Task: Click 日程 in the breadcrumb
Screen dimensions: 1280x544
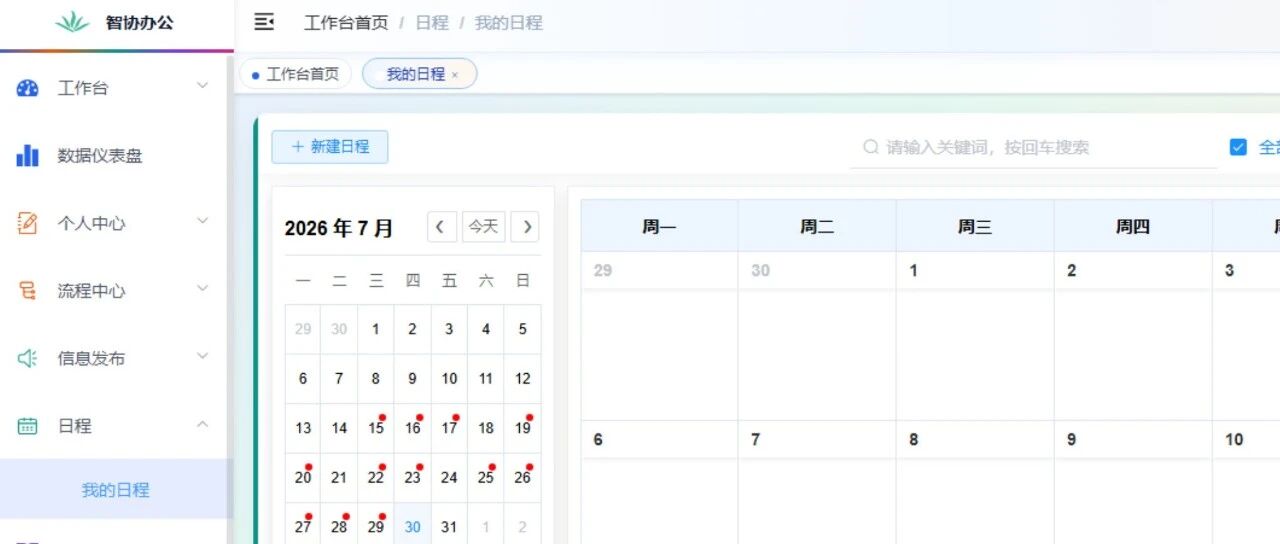Action: pos(432,22)
